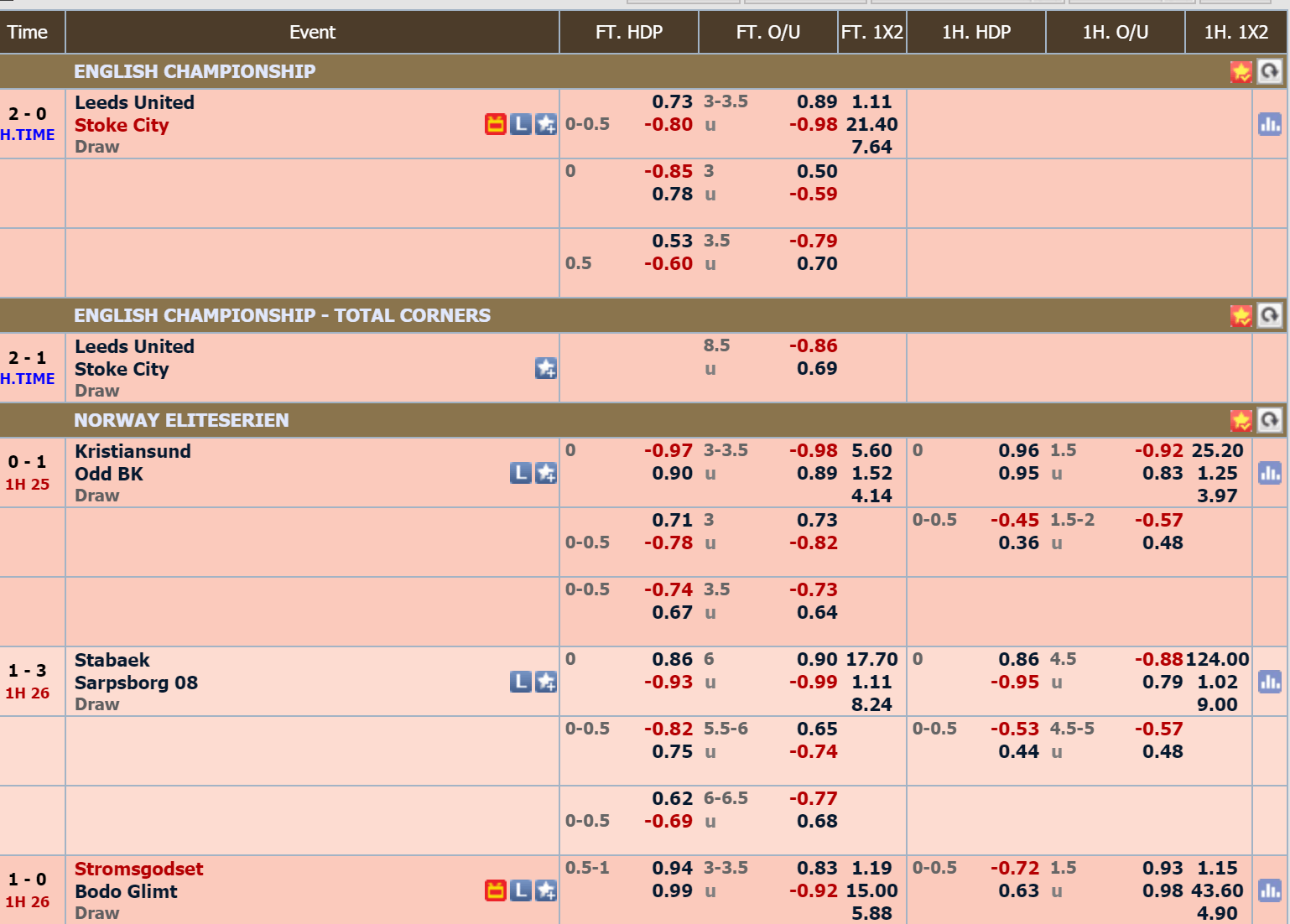Refresh the English Championship league section

(1270, 71)
